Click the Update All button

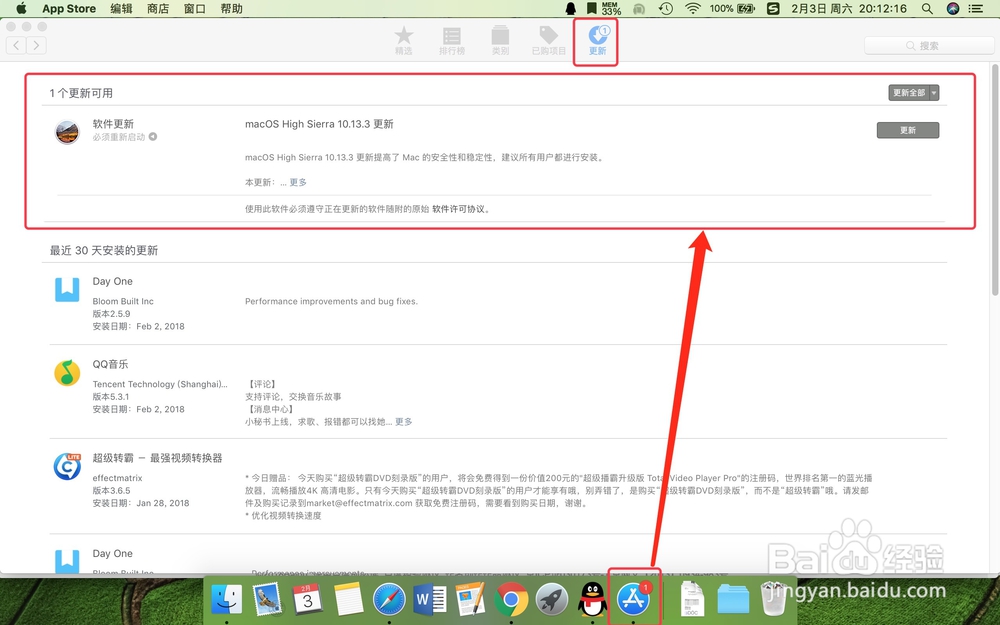[x=909, y=92]
